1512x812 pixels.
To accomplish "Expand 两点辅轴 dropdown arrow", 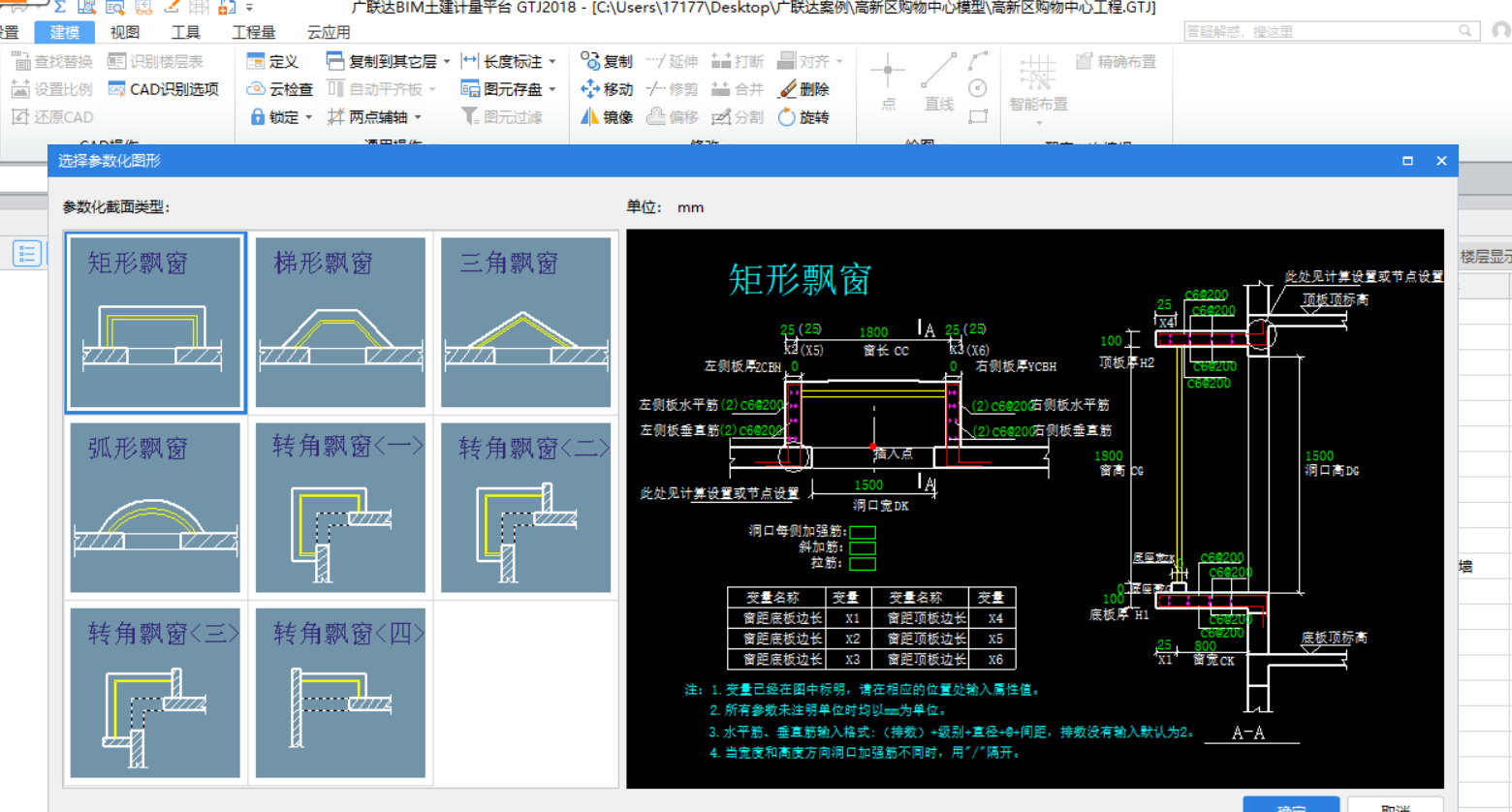I will 418,117.
